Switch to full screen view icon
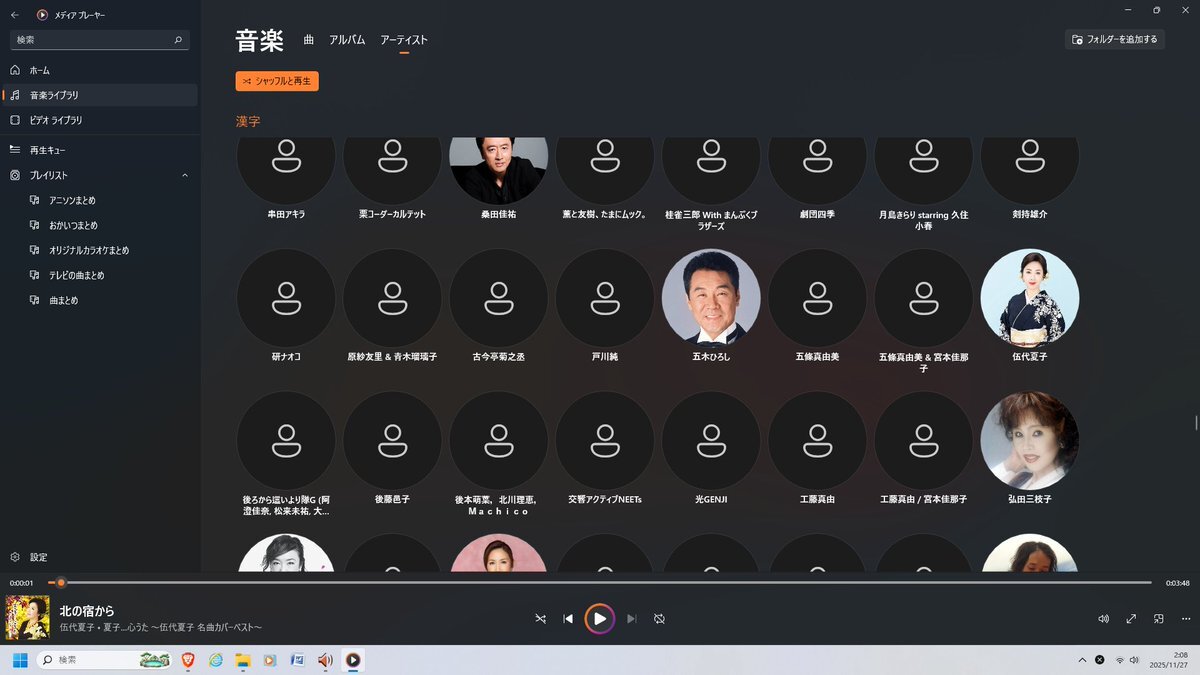The width and height of the screenshot is (1200, 675). (1131, 619)
